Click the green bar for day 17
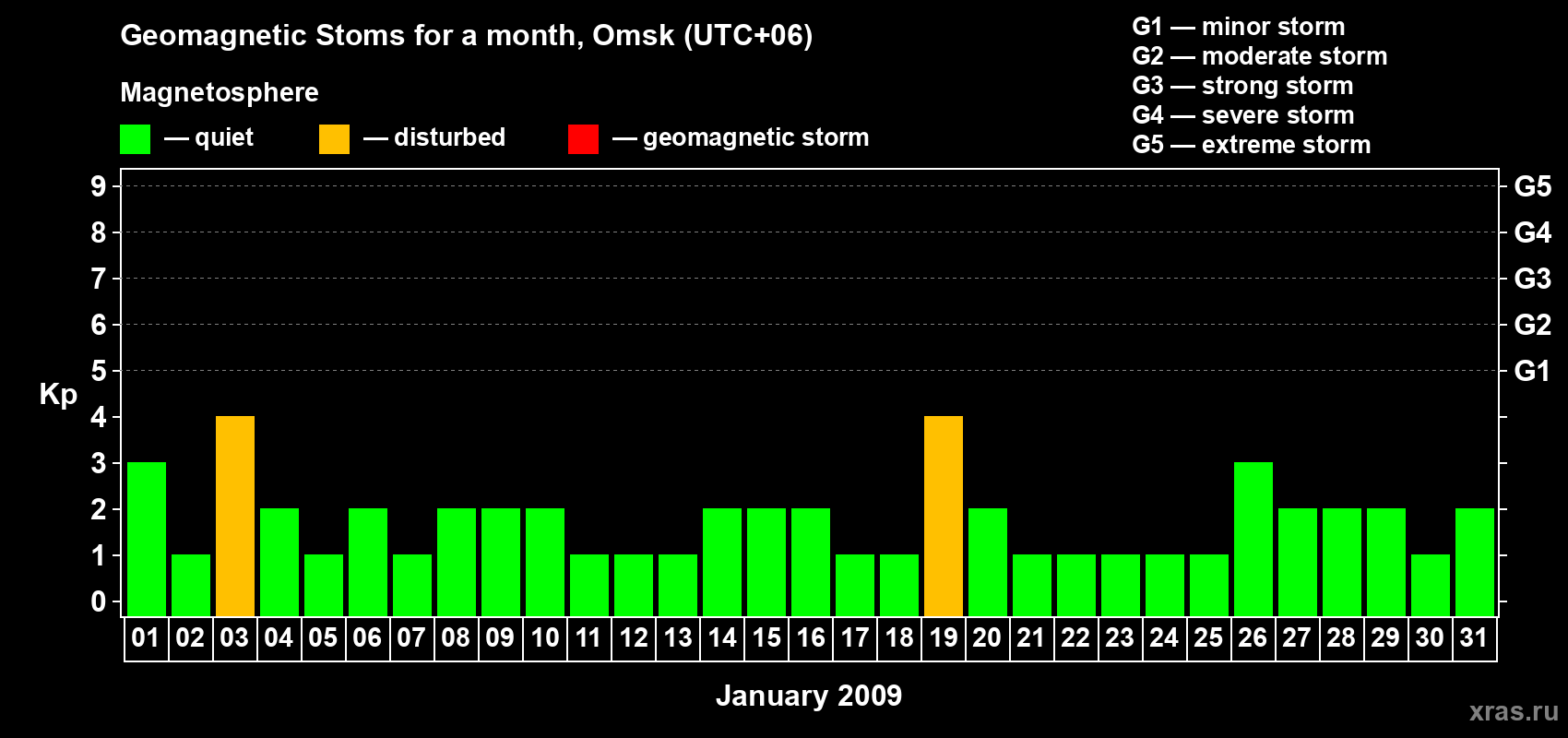Image resolution: width=1568 pixels, height=738 pixels. [855, 586]
